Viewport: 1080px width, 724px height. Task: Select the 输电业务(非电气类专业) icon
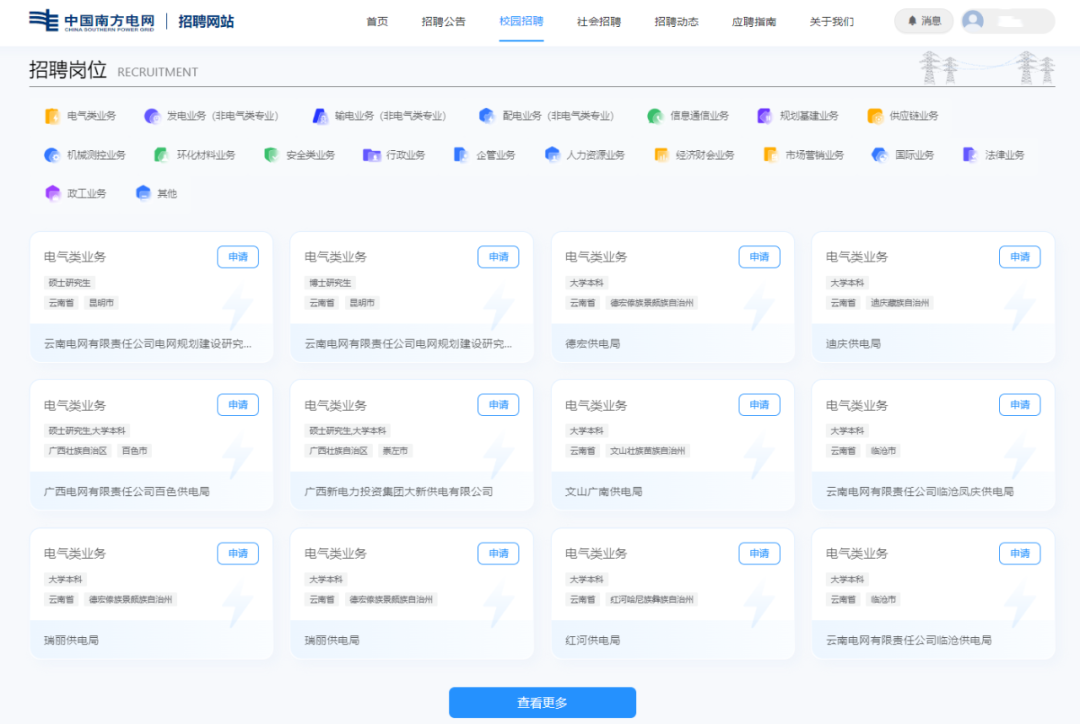[320, 116]
